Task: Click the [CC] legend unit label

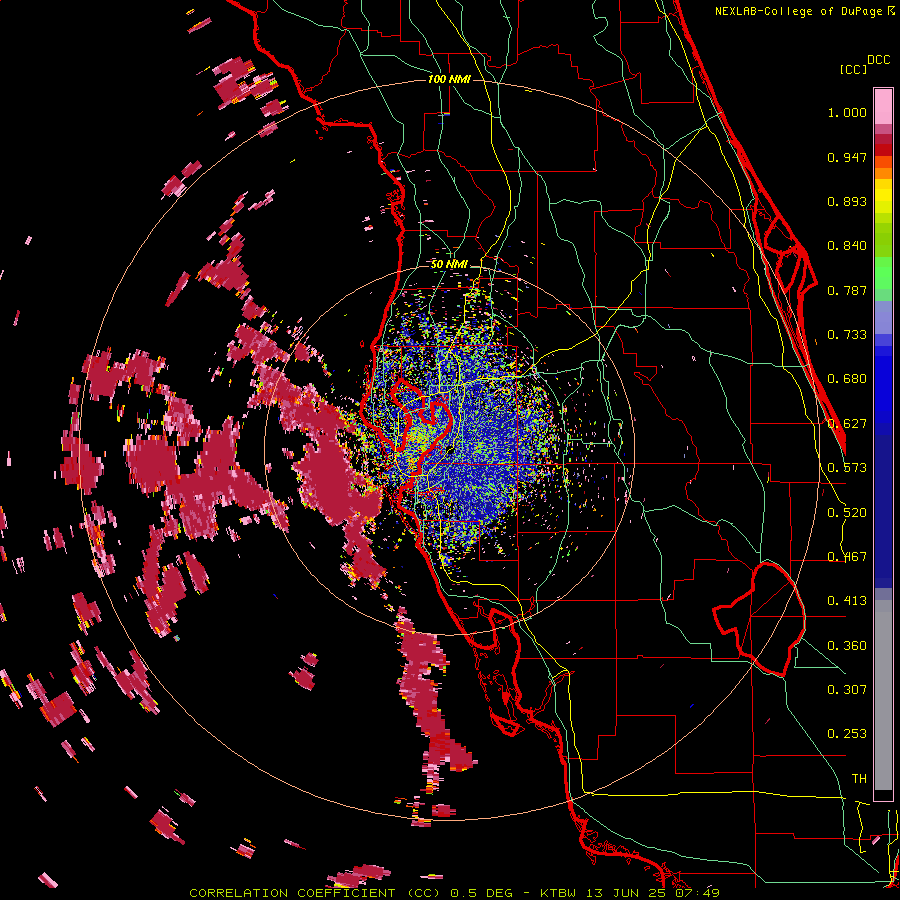Action: pyautogui.click(x=853, y=69)
